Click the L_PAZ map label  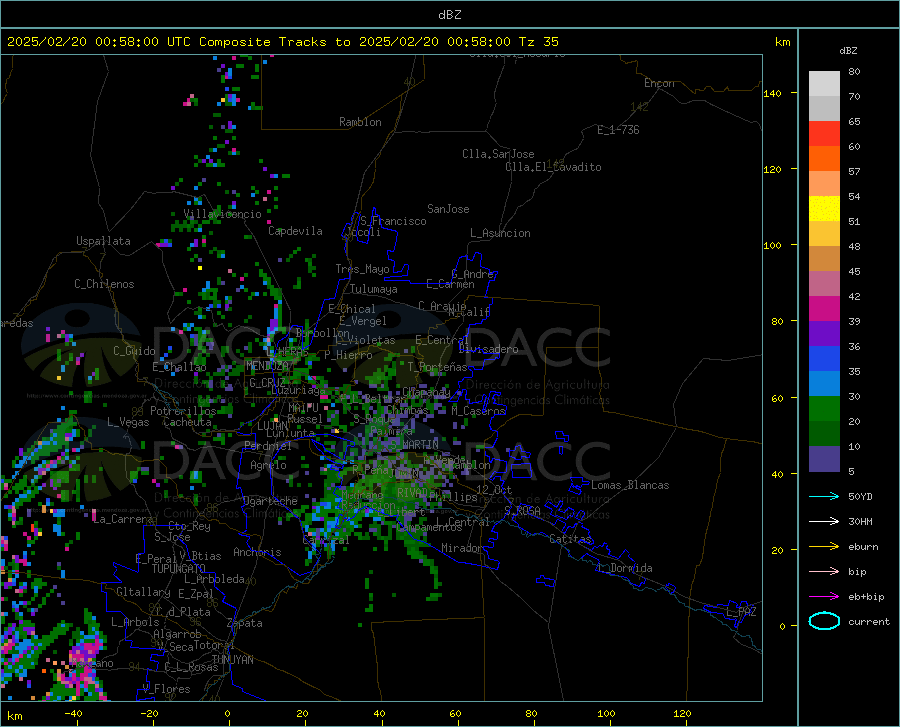741,612
